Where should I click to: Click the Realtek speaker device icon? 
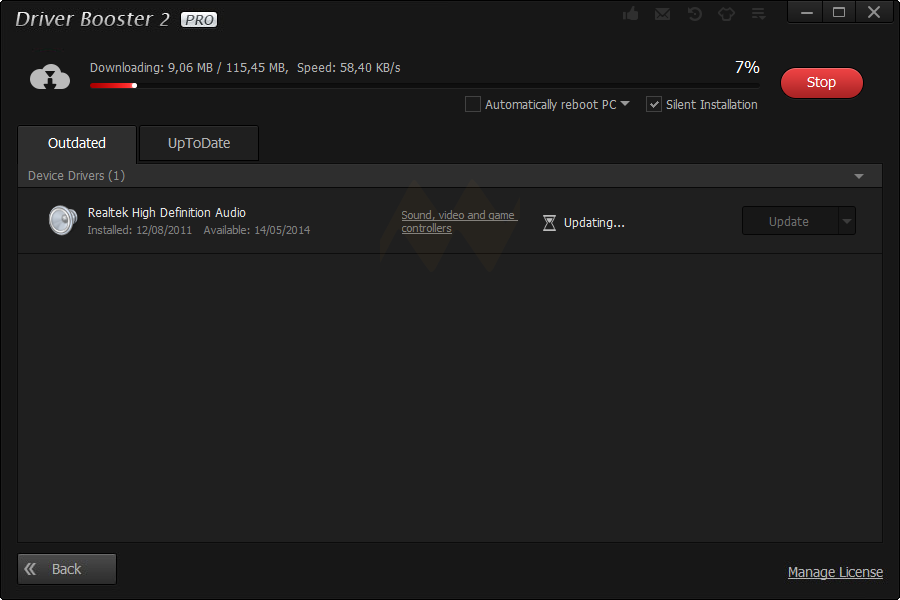(63, 220)
